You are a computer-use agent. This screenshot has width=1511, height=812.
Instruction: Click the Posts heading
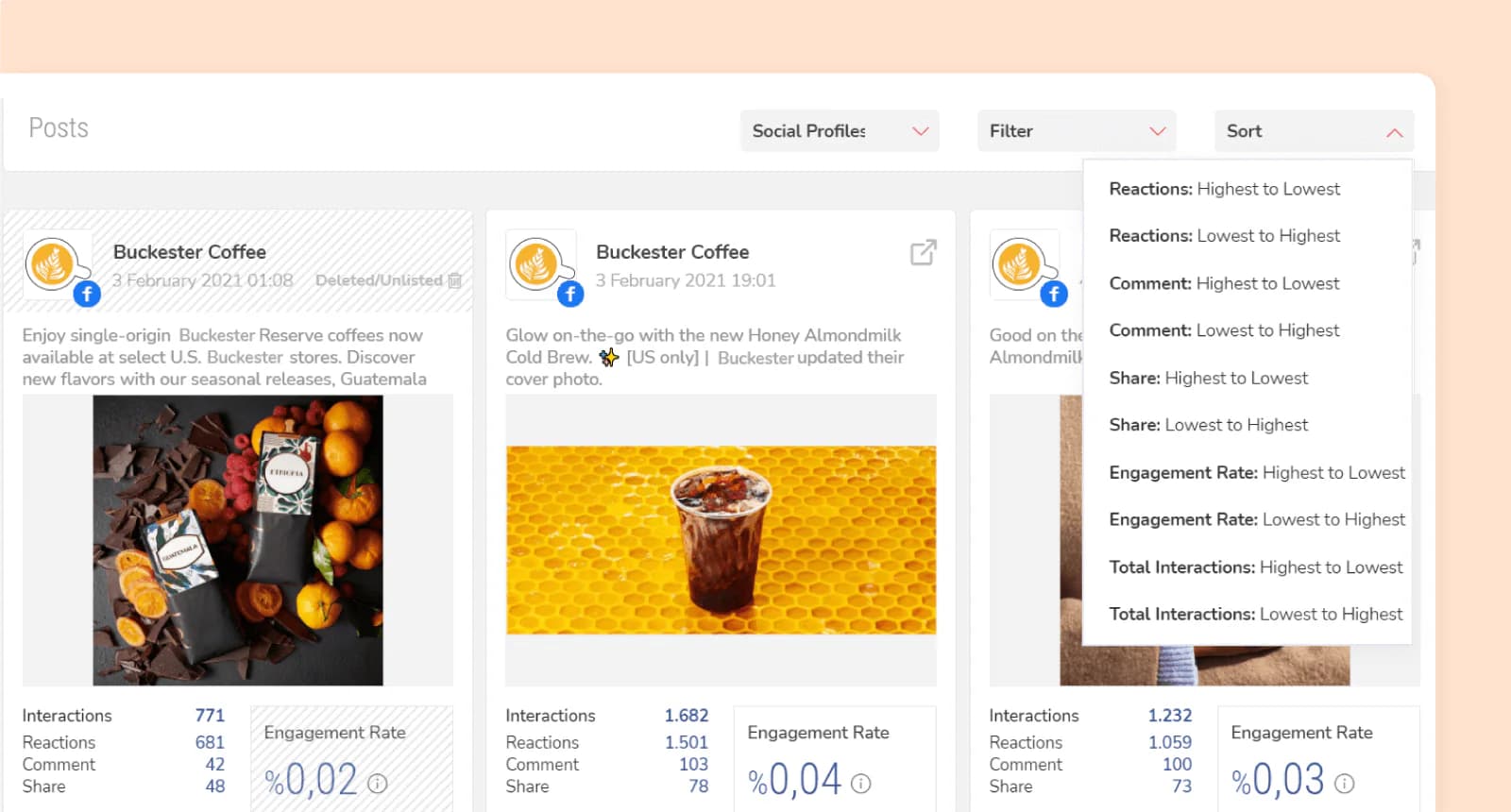[x=59, y=128]
